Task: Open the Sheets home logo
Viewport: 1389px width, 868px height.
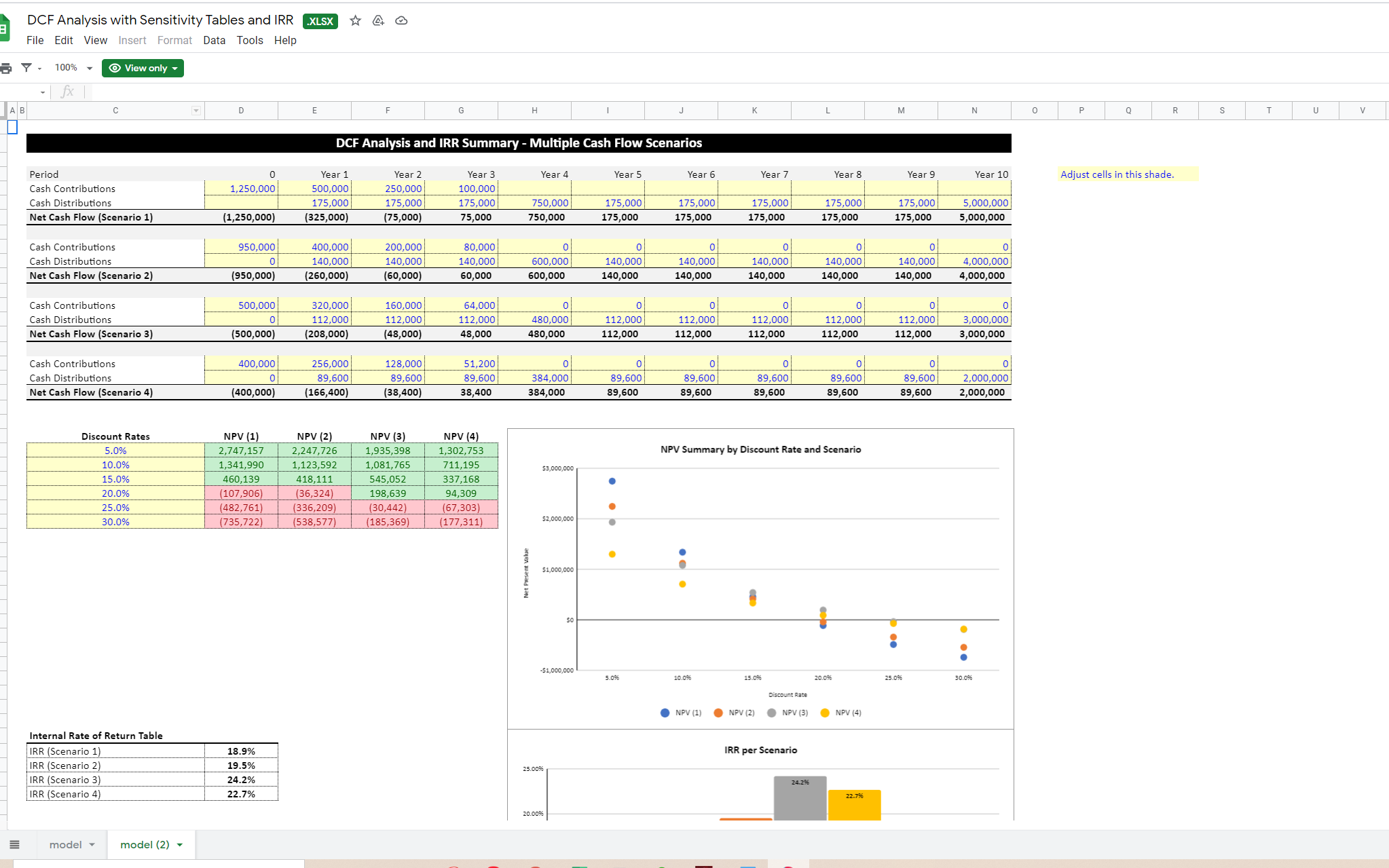Action: (x=4, y=29)
